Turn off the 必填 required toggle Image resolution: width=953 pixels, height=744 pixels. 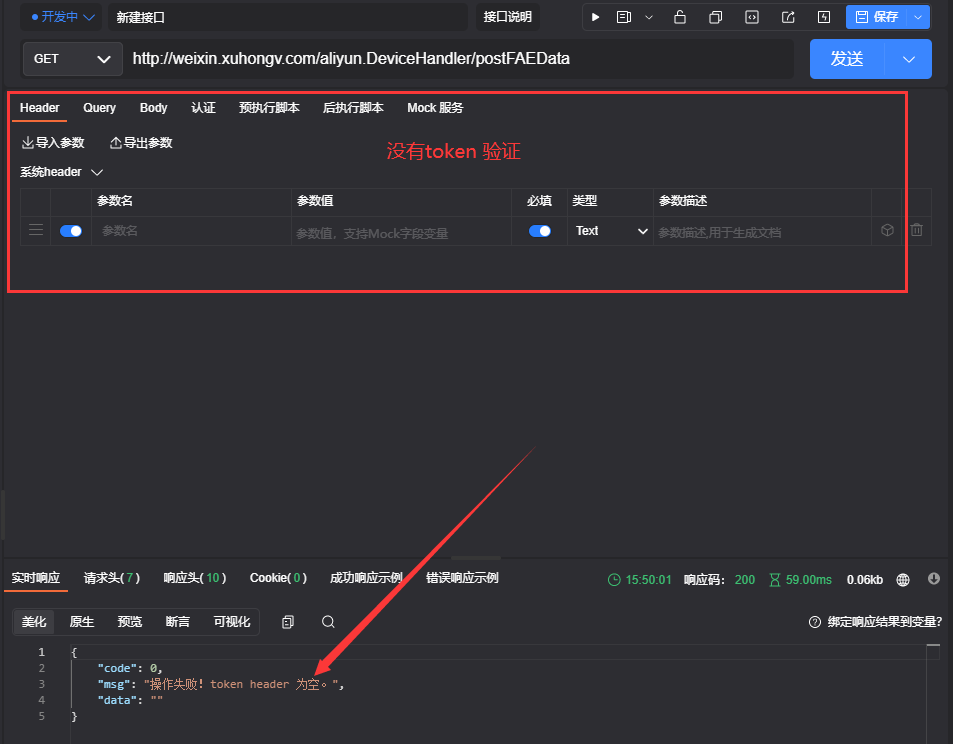pyautogui.click(x=539, y=230)
